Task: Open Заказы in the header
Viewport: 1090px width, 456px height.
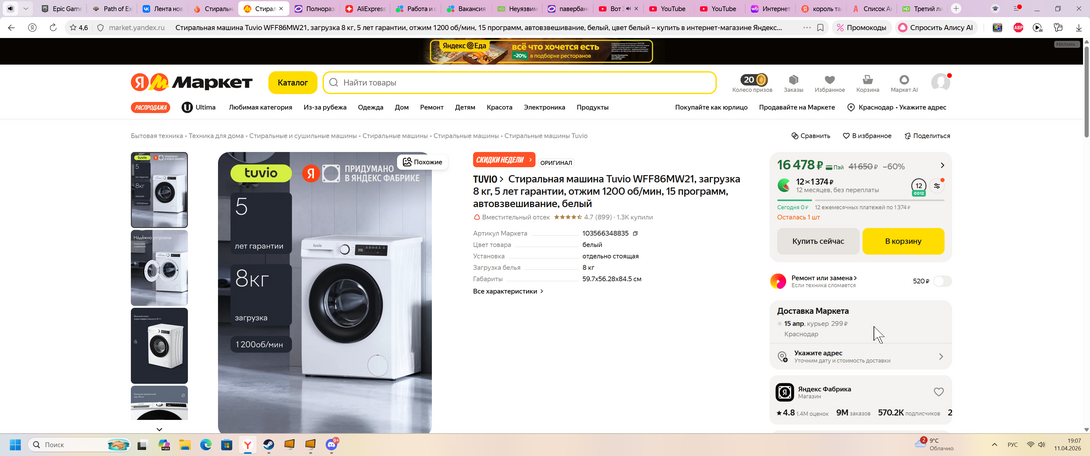Action: click(x=793, y=83)
